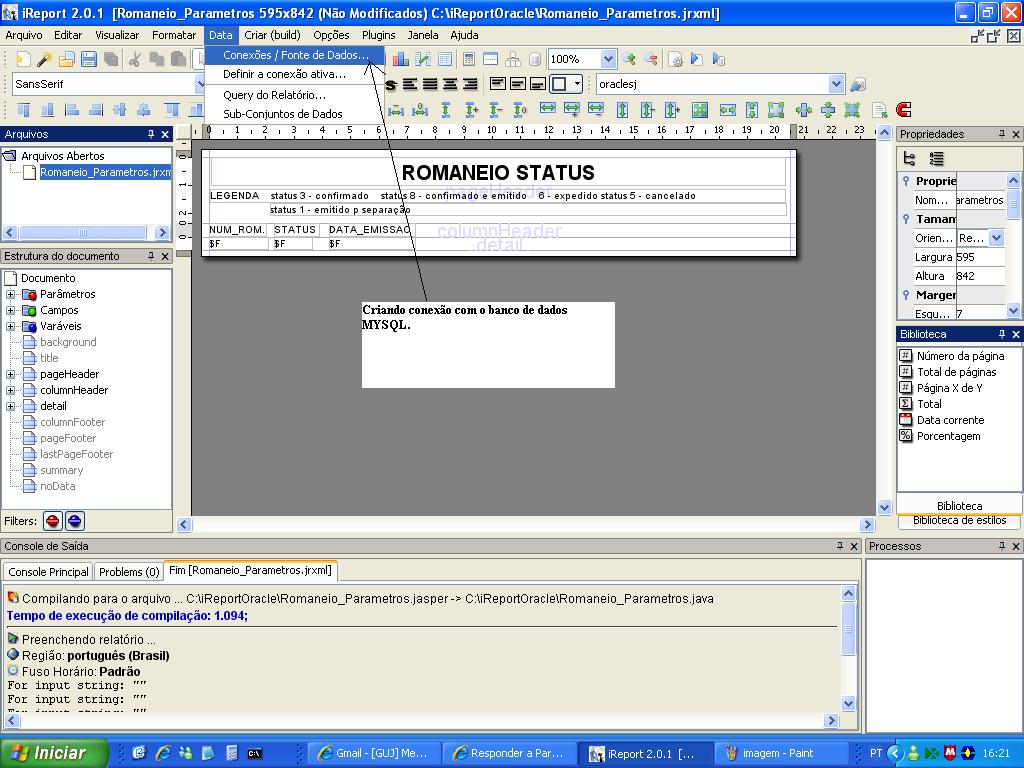Align text left in formatting toolbar
The width and height of the screenshot is (1024, 768).
(409, 84)
